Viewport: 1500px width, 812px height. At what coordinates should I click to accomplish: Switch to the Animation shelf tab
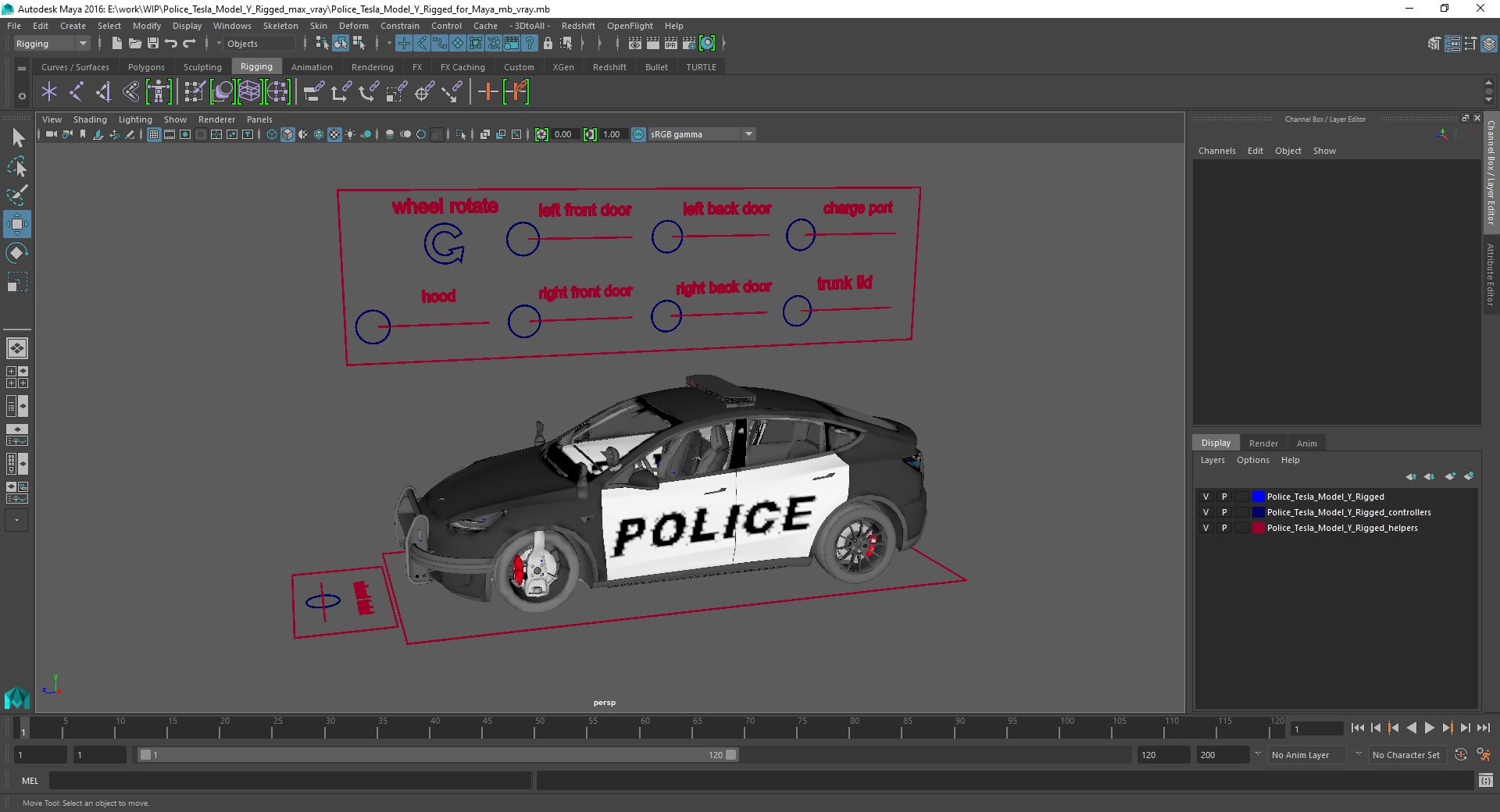pos(312,67)
